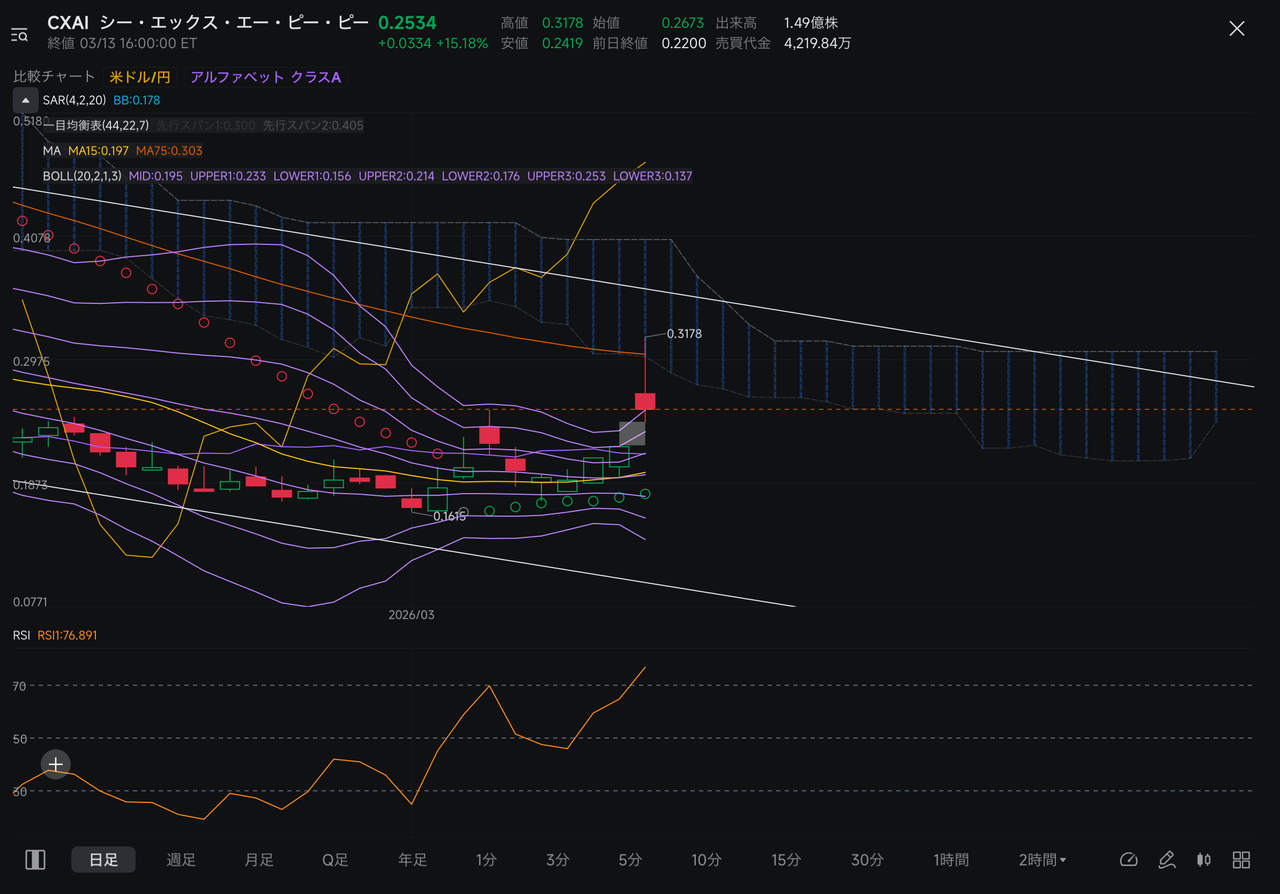1280x894 pixels.
Task: Open the speed gauge icon in bottom toolbar
Action: (x=1129, y=860)
